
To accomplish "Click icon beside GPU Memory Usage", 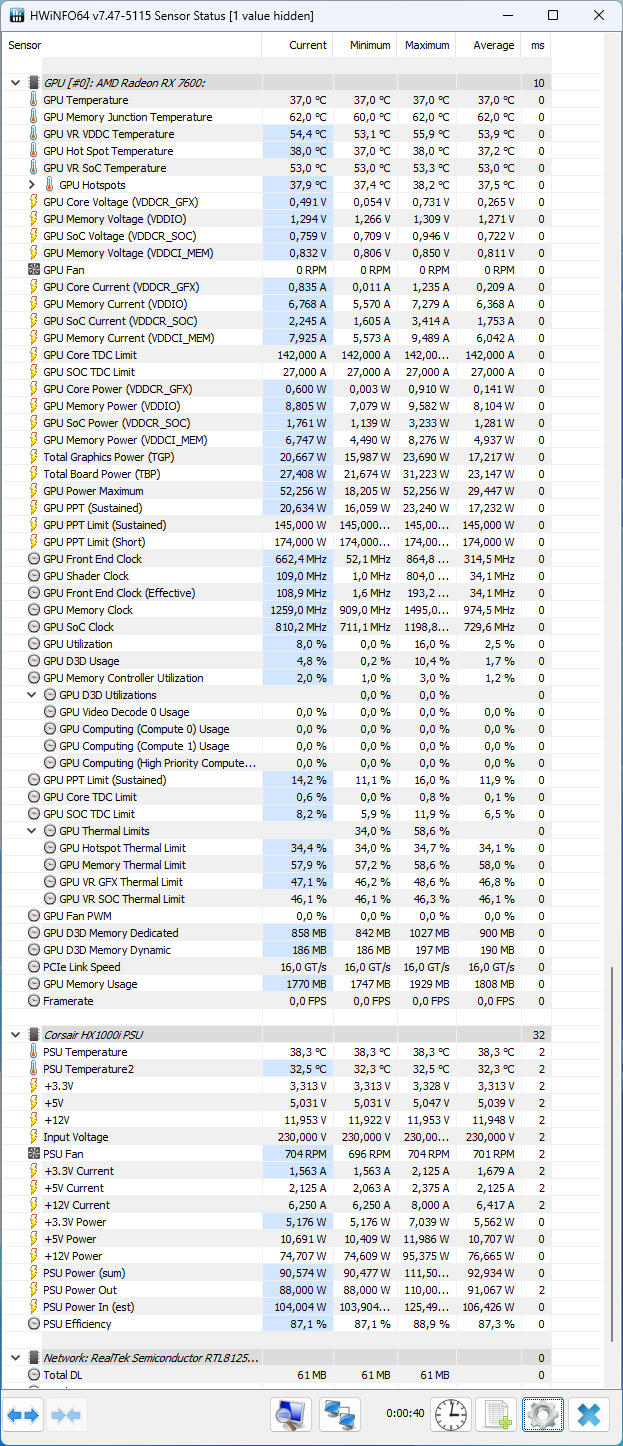I will (33, 984).
